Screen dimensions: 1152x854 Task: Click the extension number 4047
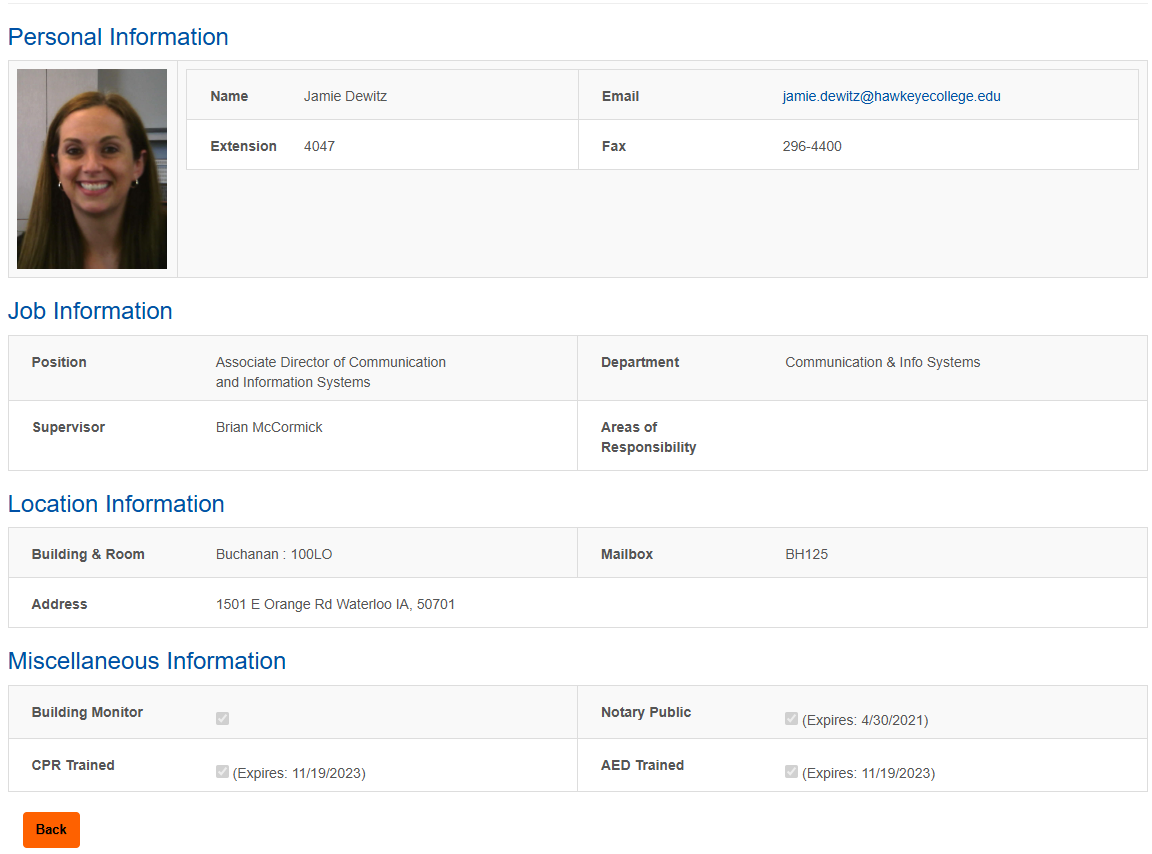(319, 146)
